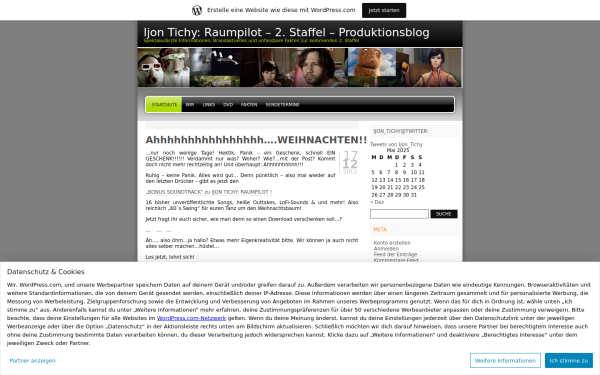Open 'Anmelden' meta link
This screenshot has height=375, width=600.
[x=386, y=249]
